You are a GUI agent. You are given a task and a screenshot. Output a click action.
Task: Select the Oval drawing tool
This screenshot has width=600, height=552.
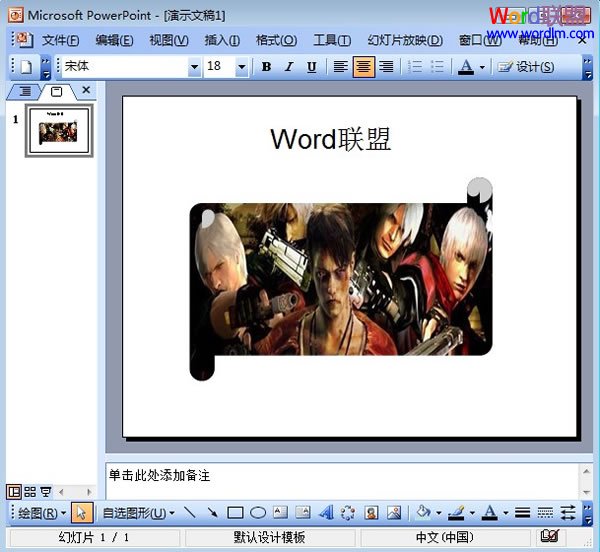click(258, 513)
